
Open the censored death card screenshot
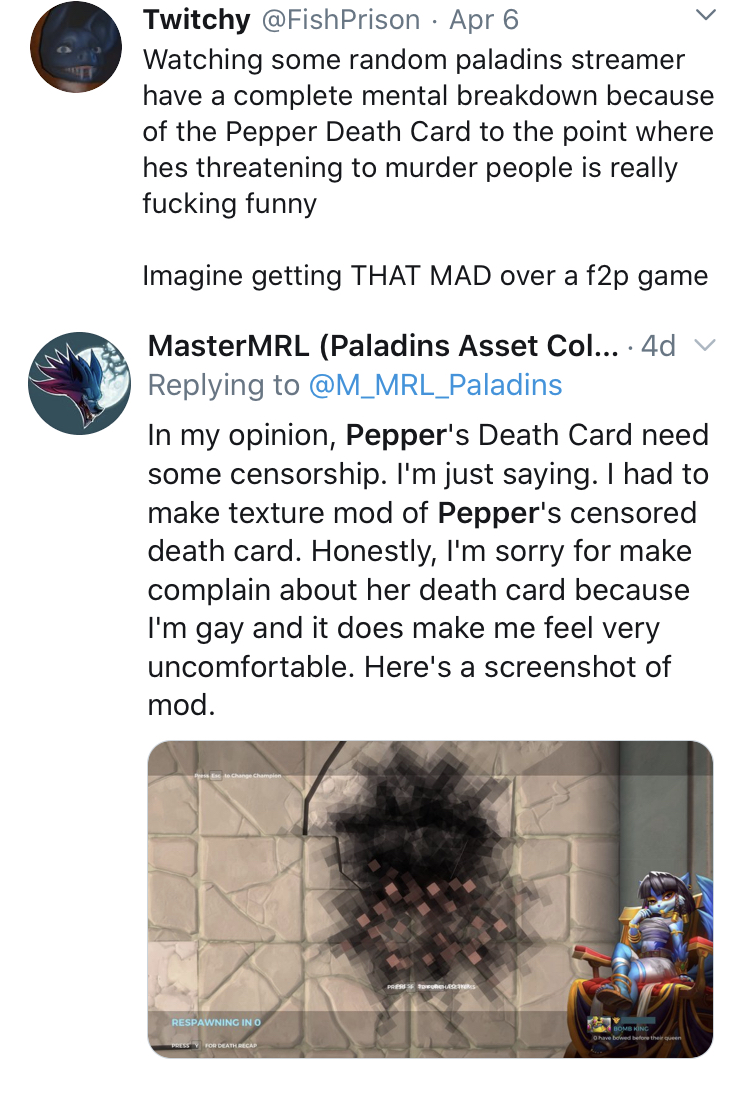coord(430,899)
